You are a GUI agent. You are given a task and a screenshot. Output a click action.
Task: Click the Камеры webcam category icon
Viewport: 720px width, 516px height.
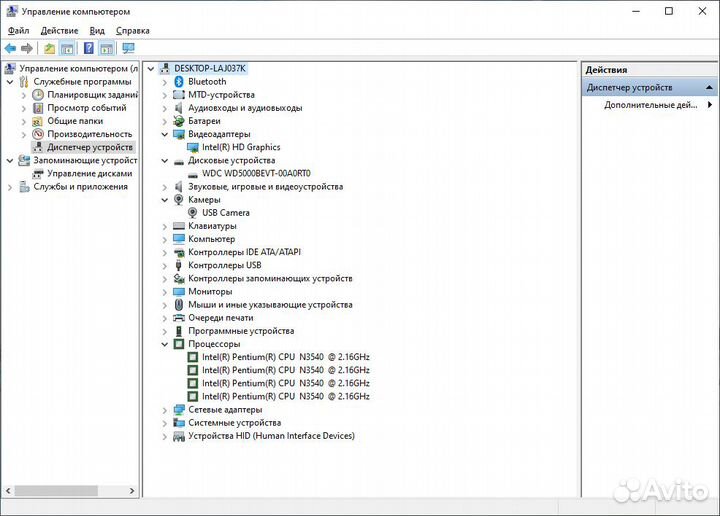click(179, 200)
